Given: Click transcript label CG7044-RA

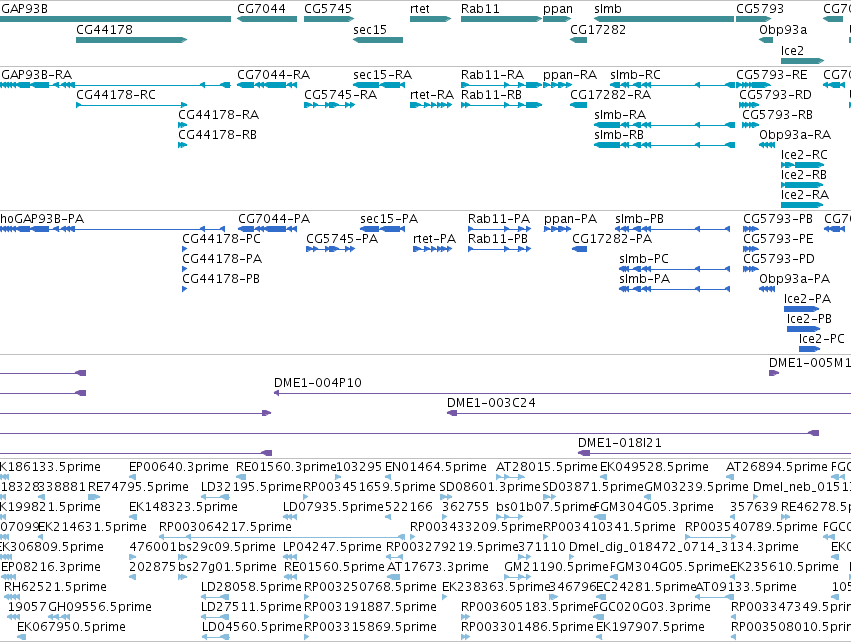Looking at the screenshot, I should pyautogui.click(x=274, y=74).
